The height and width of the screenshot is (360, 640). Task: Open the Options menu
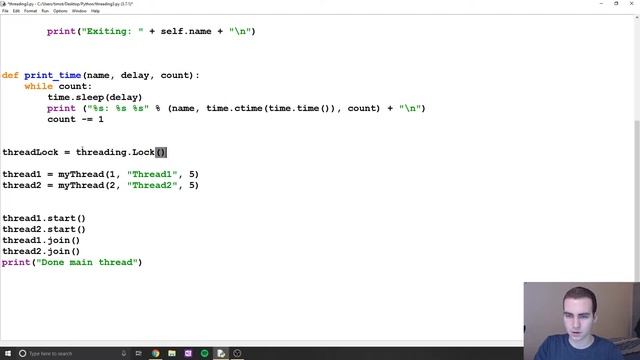click(x=60, y=11)
